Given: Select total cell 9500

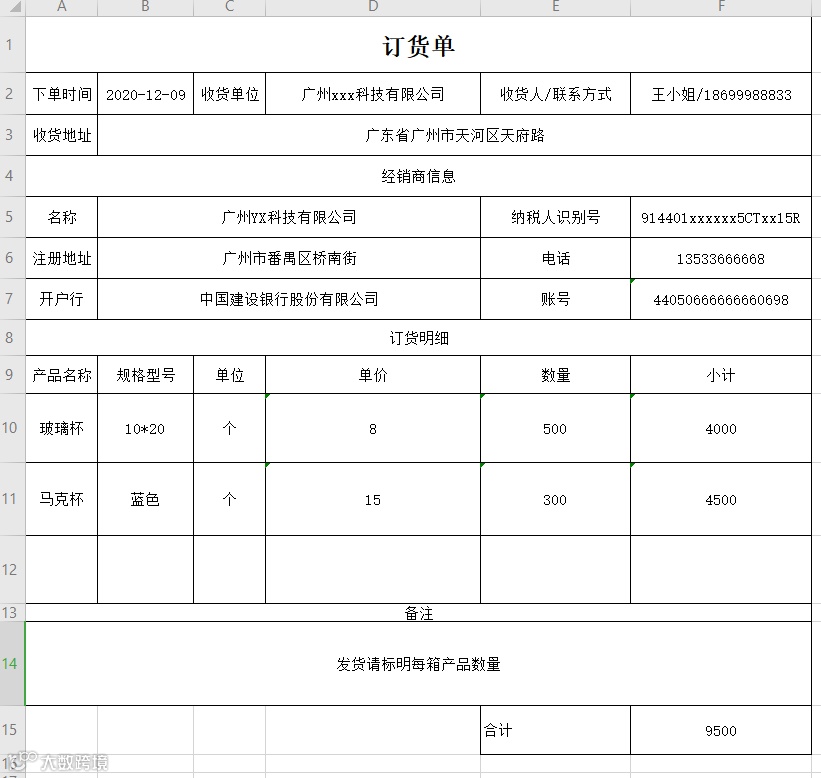Looking at the screenshot, I should click(721, 730).
